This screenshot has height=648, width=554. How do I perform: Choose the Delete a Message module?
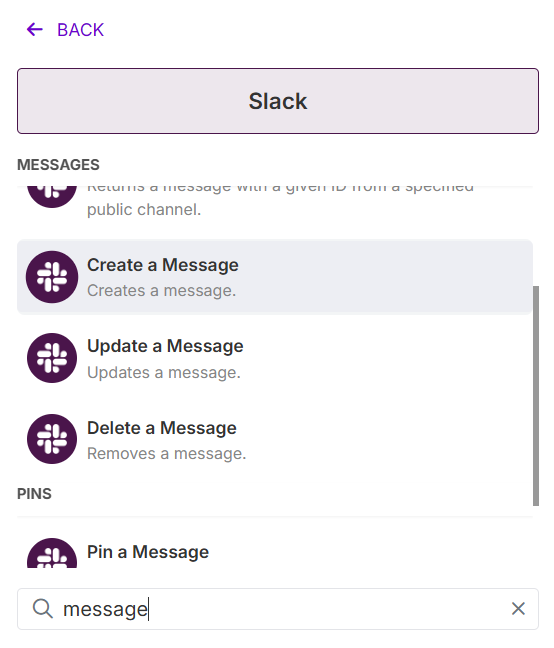click(x=275, y=439)
